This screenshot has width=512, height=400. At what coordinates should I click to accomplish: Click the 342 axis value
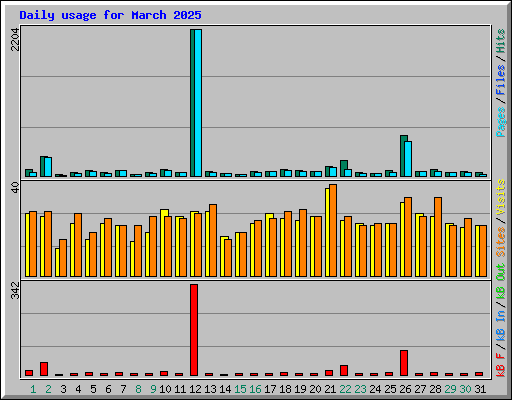[x=15, y=290]
